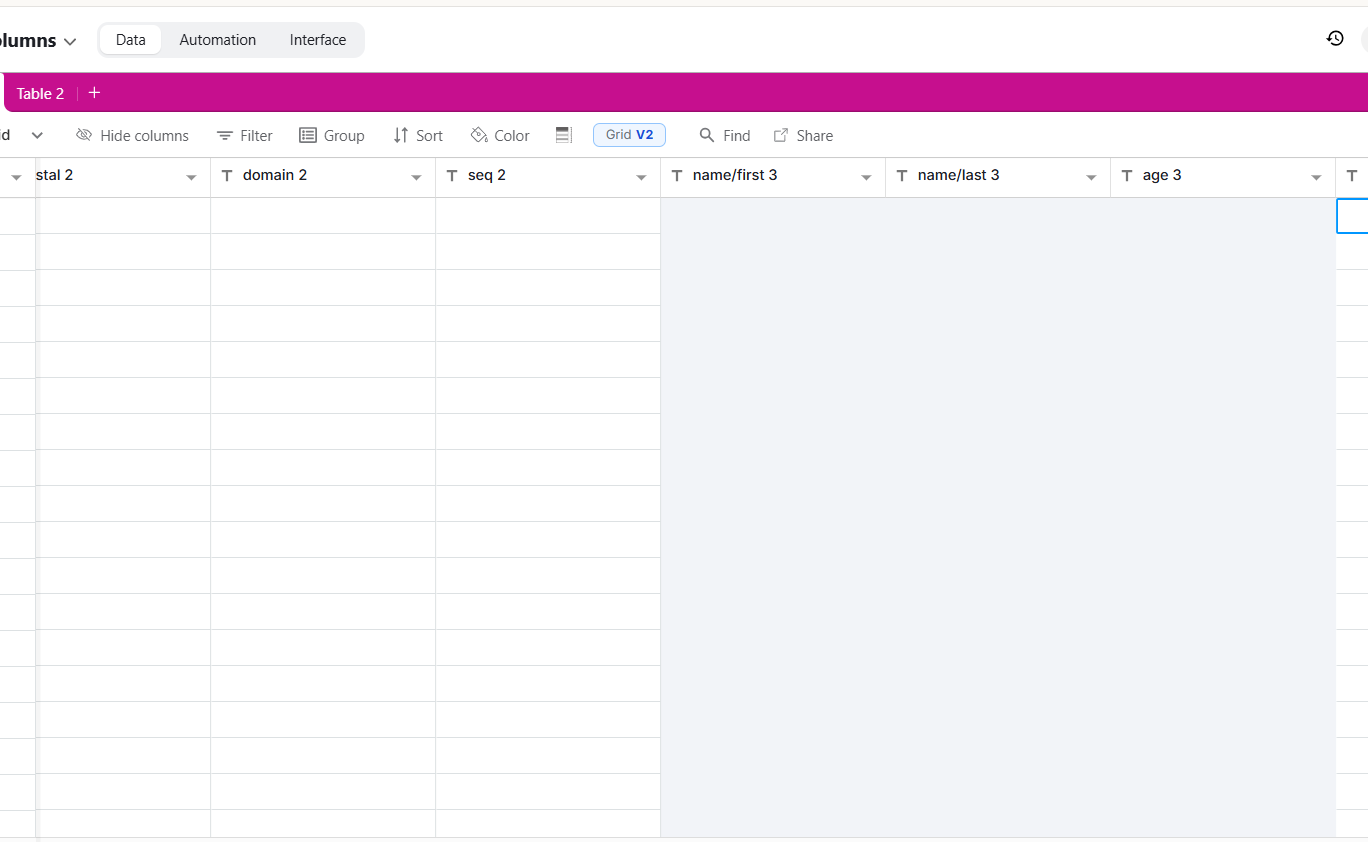Click the Find magnifier icon
1368x842 pixels.
point(707,135)
